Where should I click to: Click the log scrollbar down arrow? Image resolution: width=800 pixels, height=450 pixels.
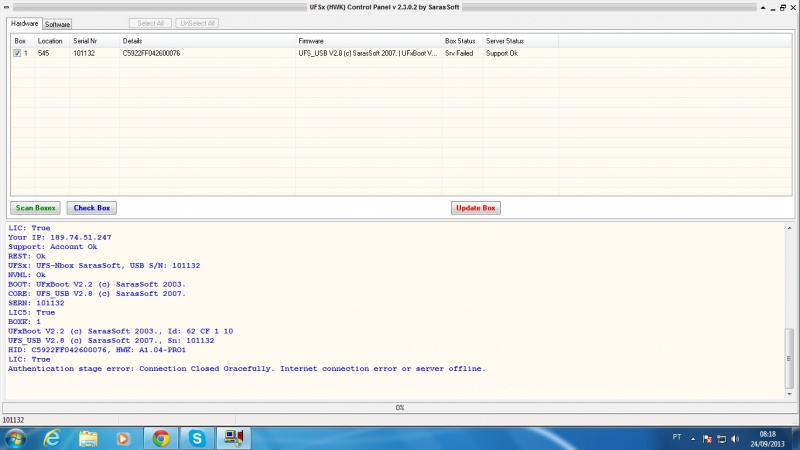(x=789, y=394)
